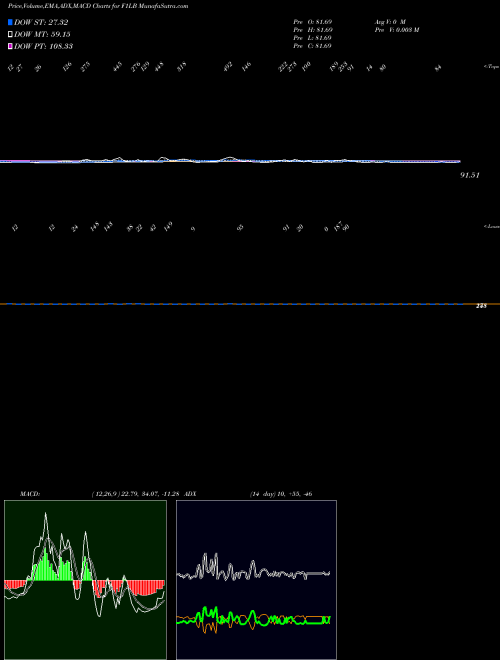Click the price EMA line on the main chart
Screen dimensions: 500x660
[230, 161]
